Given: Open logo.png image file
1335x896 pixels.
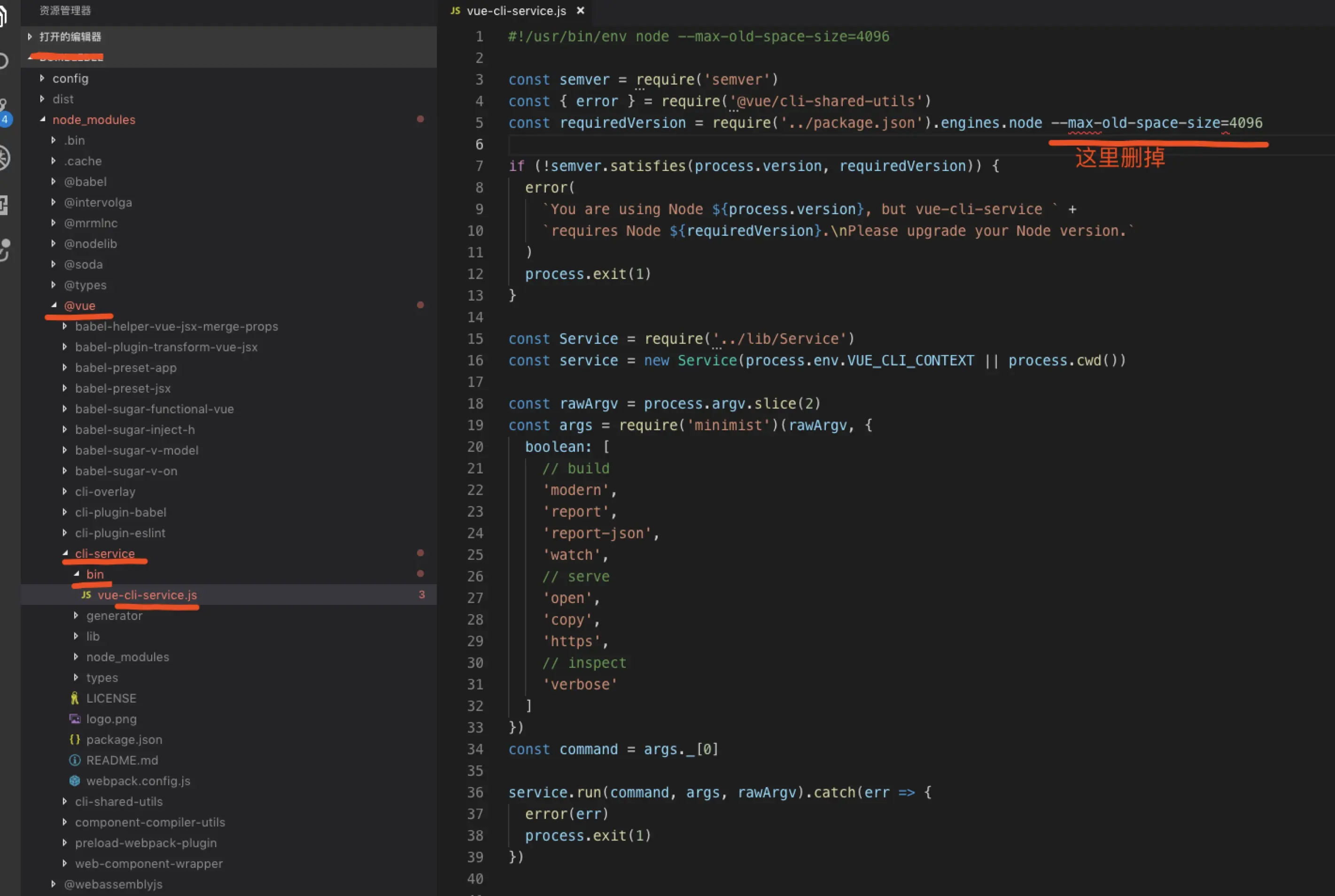Looking at the screenshot, I should (229, 719).
